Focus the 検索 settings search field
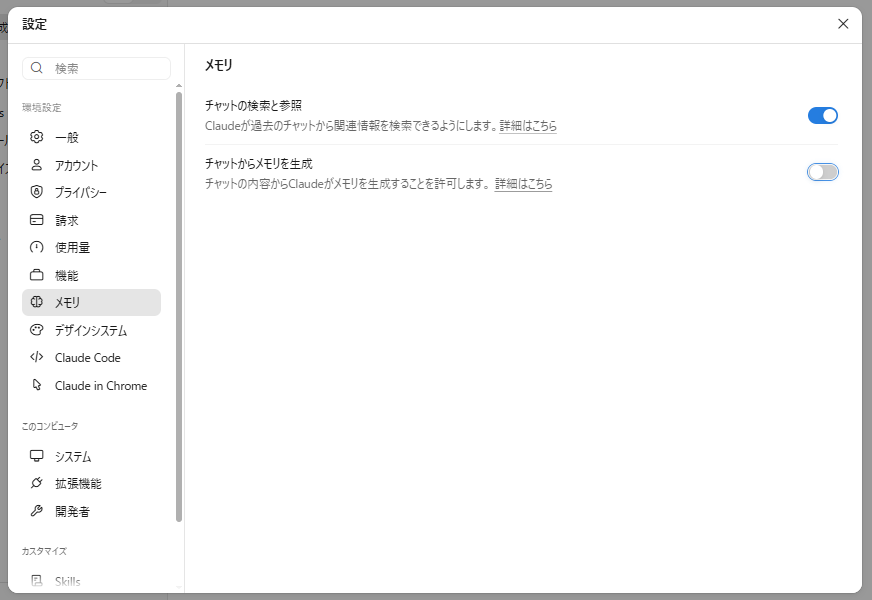872x600 pixels. pyautogui.click(x=96, y=68)
